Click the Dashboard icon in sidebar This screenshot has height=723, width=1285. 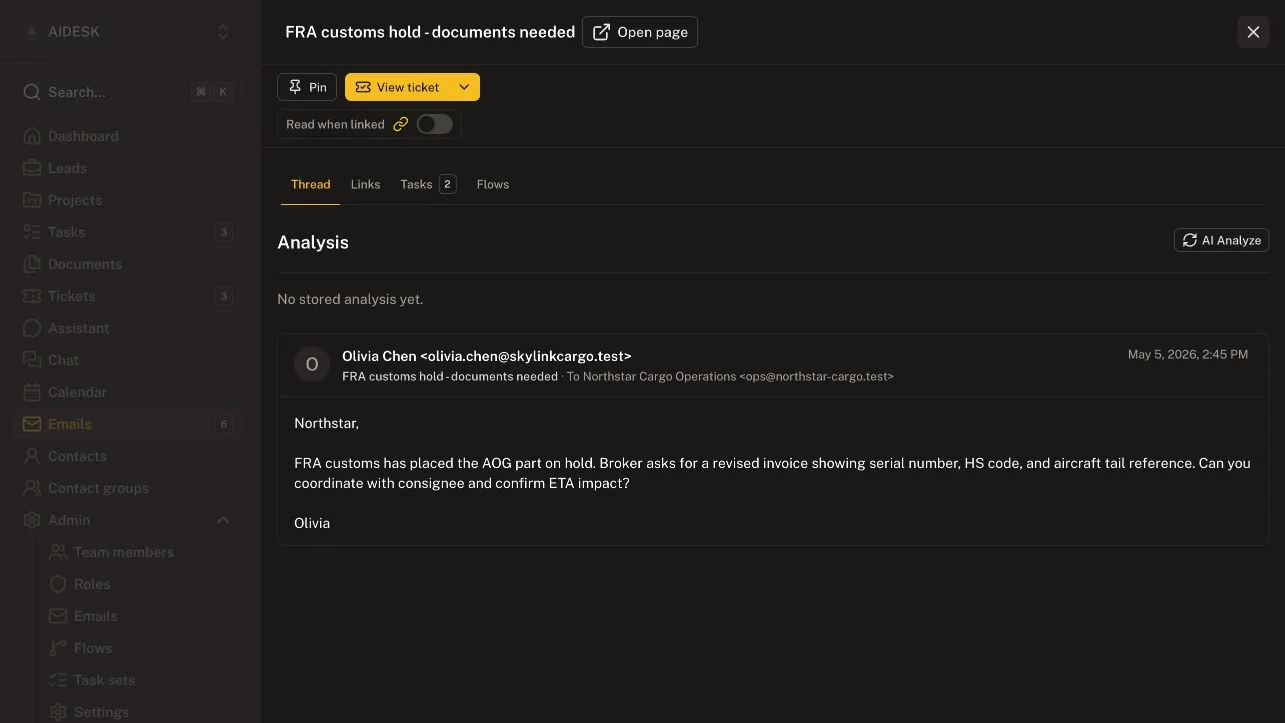coord(32,136)
